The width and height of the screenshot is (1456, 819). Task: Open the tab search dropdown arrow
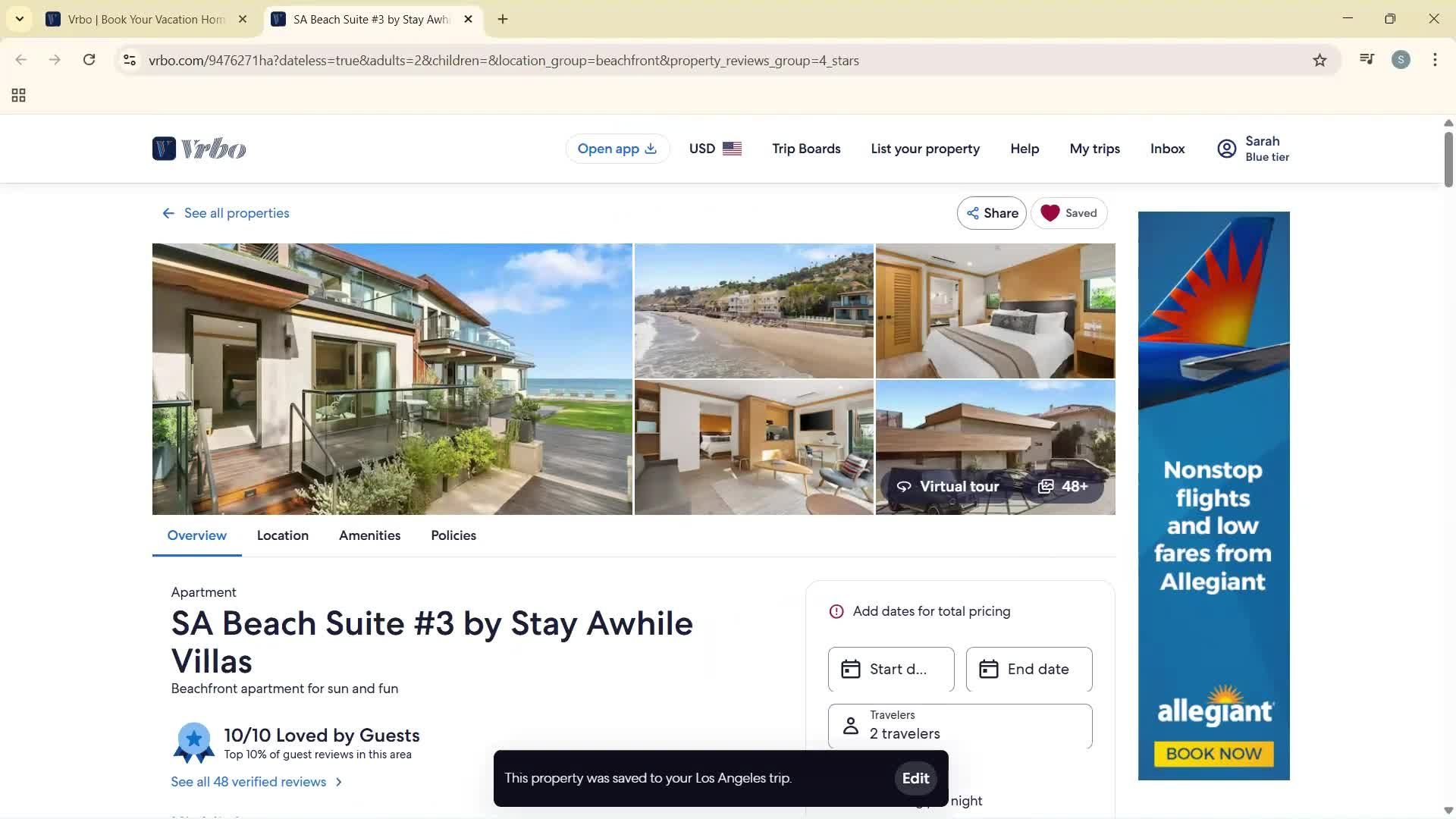pos(20,19)
